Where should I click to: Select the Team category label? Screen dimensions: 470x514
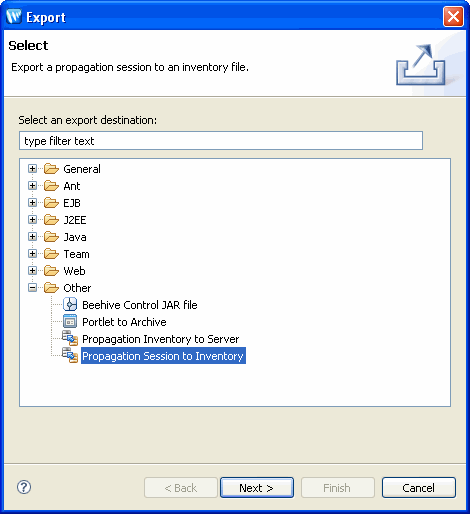[x=77, y=254]
